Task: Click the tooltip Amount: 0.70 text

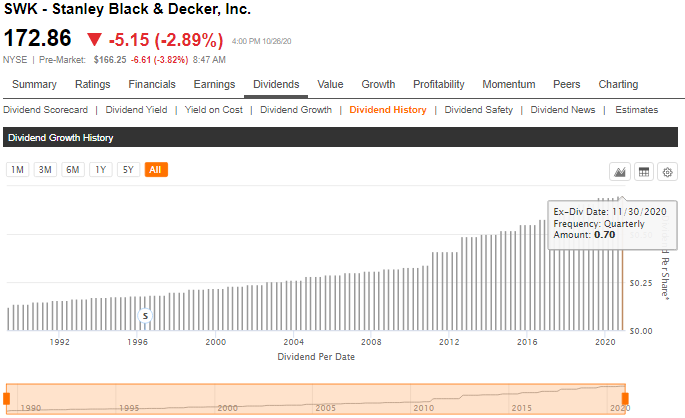Action: pos(584,235)
